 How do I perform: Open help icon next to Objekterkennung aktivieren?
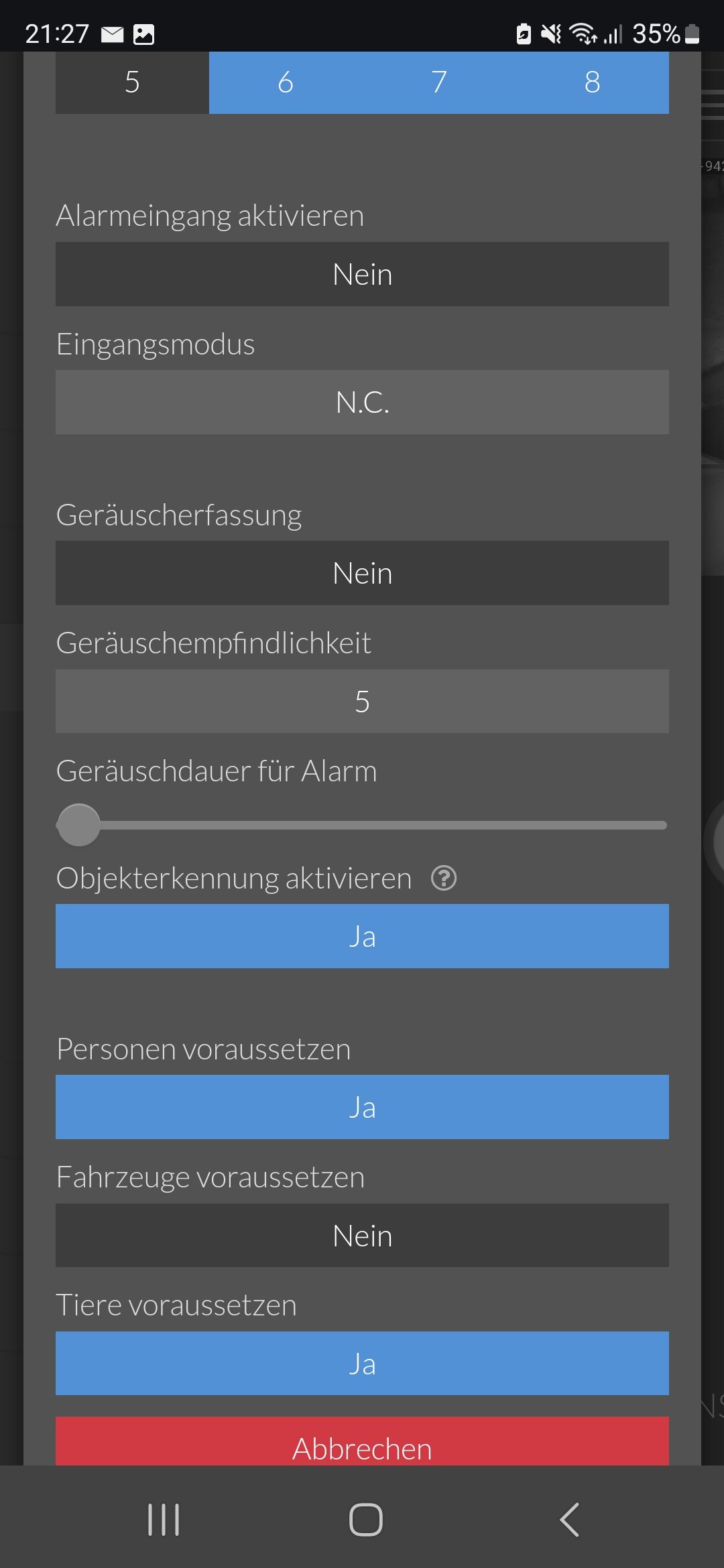coord(444,878)
